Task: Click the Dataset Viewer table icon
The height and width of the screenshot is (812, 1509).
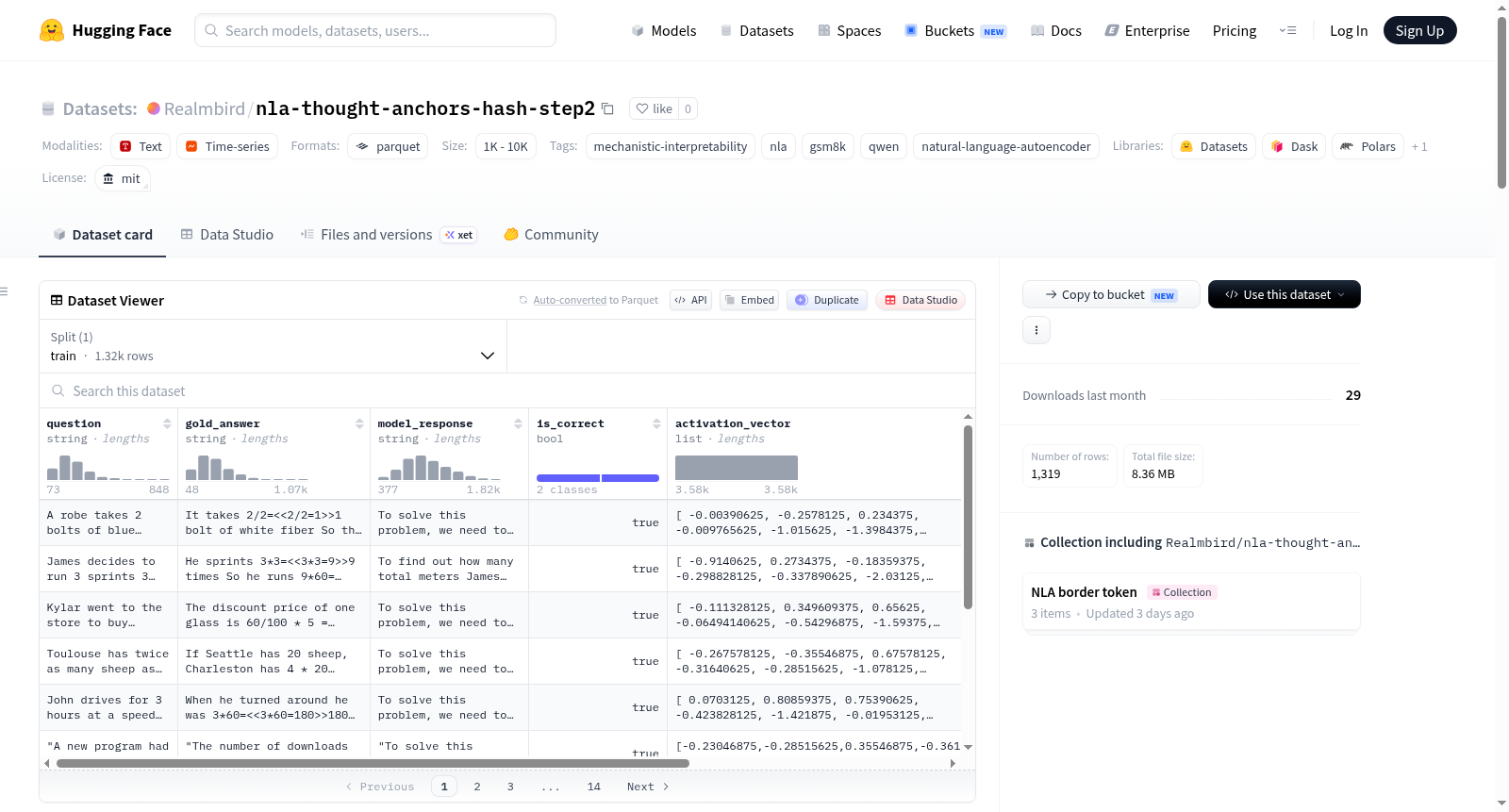Action: [57, 300]
